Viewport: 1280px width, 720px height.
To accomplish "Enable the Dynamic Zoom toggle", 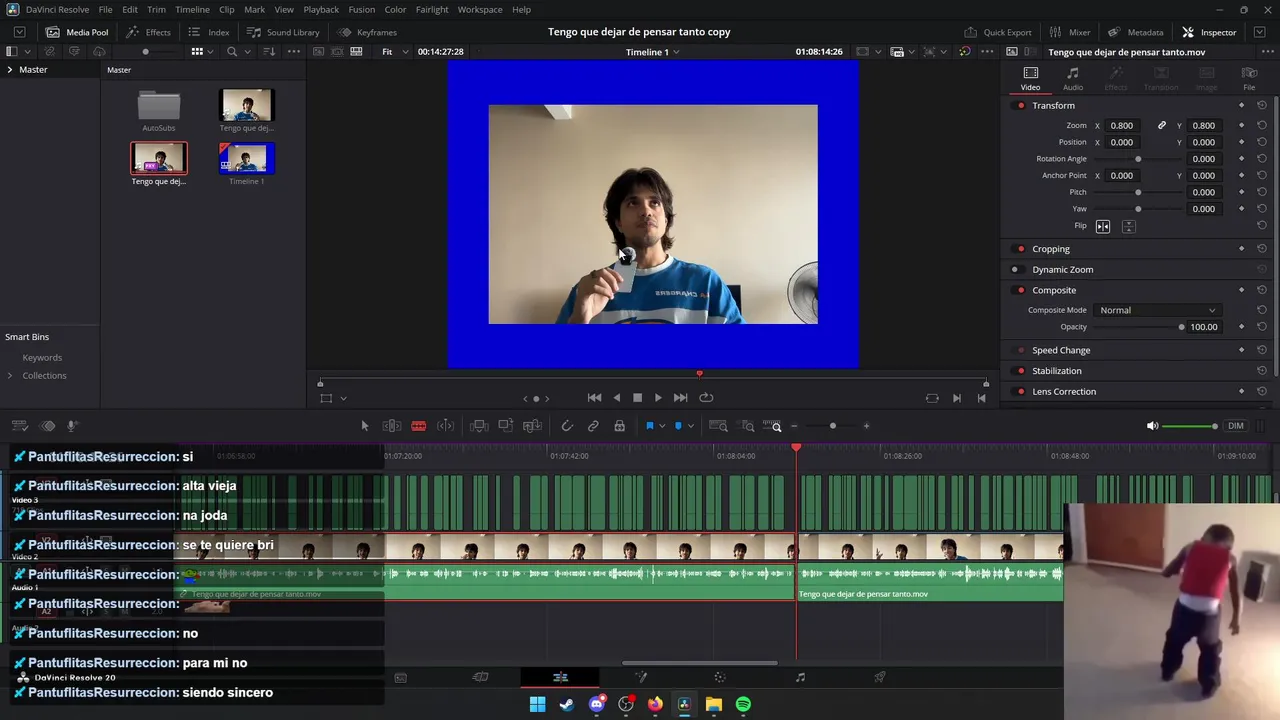I will coord(1015,270).
